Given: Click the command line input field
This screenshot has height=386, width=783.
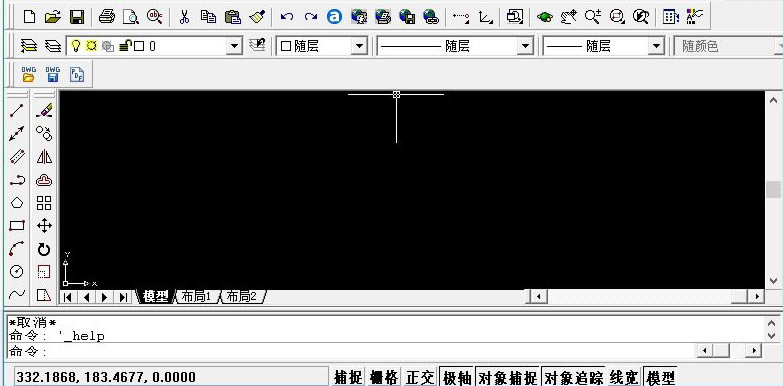Looking at the screenshot, I should 350,351.
